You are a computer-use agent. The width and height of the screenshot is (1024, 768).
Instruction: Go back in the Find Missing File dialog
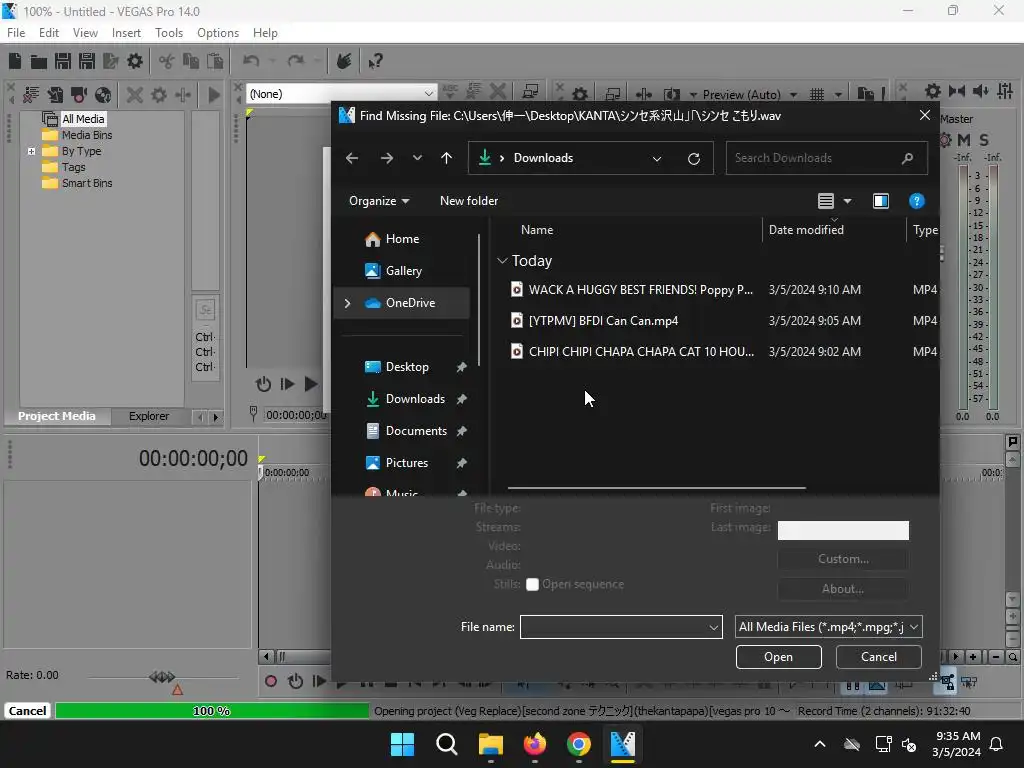coord(352,158)
